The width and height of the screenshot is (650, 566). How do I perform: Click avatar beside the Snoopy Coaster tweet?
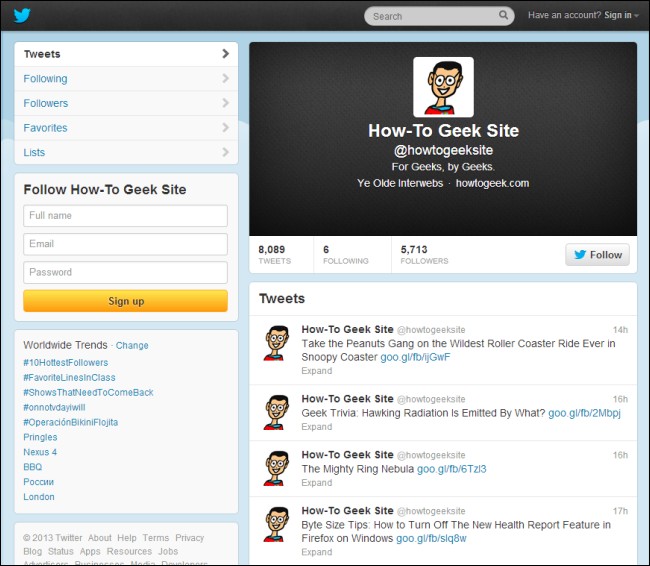click(x=276, y=343)
